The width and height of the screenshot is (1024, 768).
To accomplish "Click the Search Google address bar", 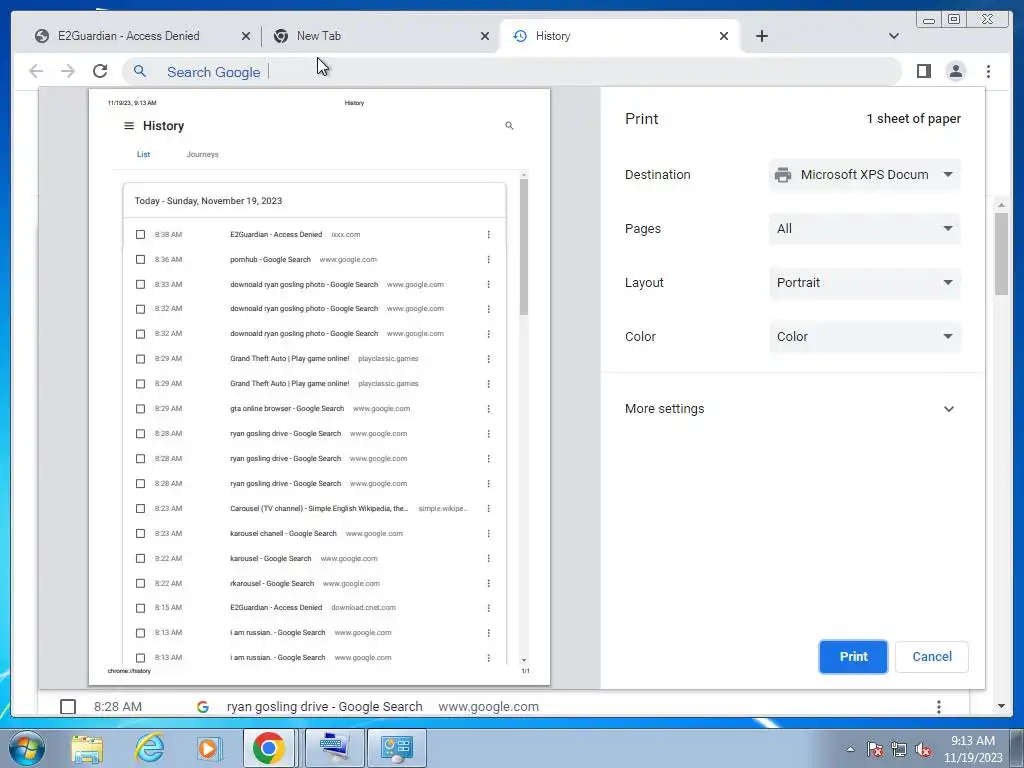I will [511, 71].
